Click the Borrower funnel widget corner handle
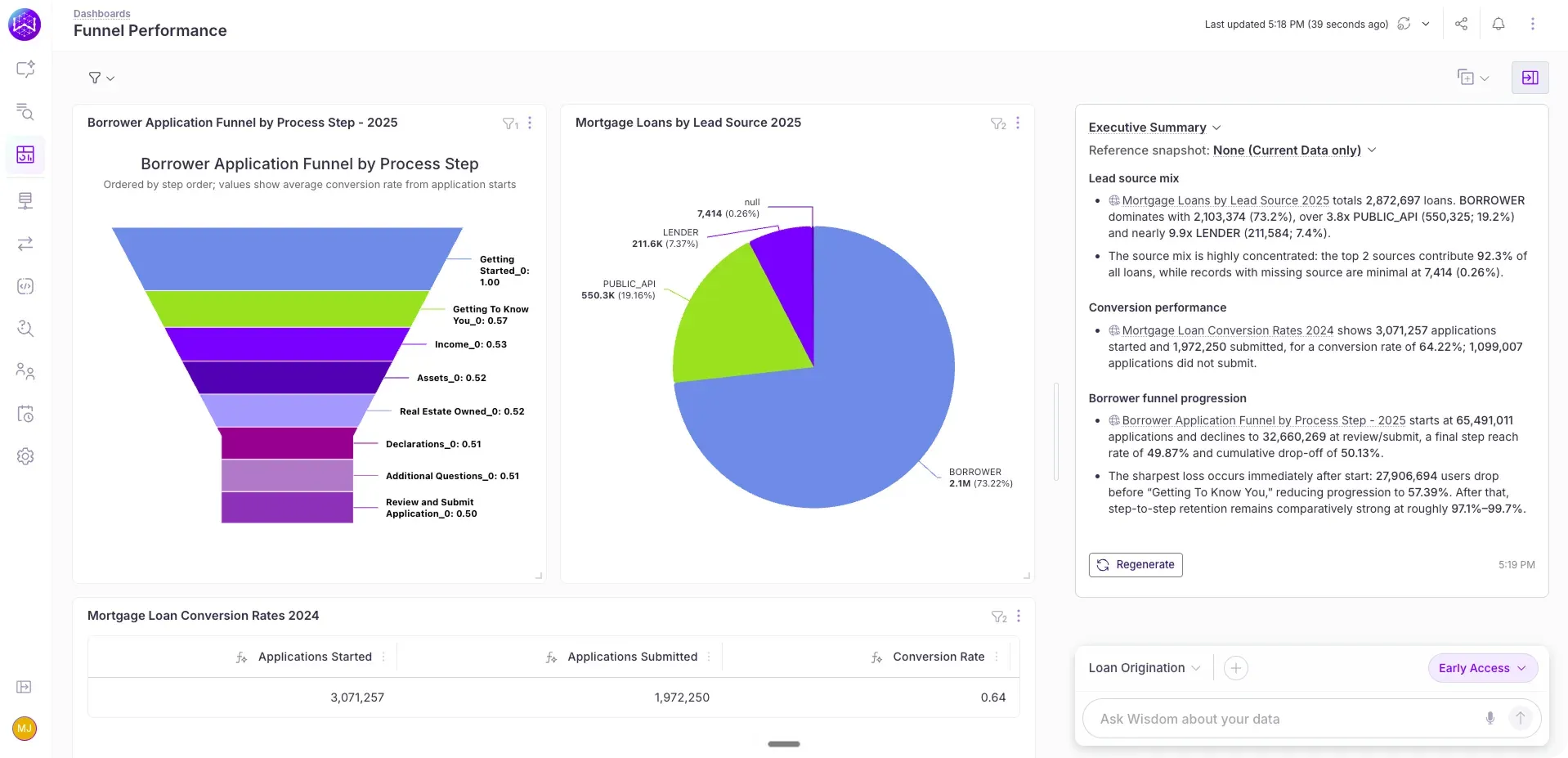Viewport: 1568px width, 758px height. click(539, 576)
